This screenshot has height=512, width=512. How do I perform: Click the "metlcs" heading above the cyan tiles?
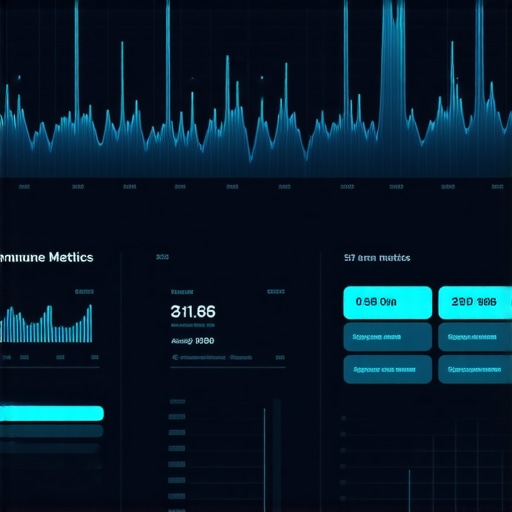[377, 258]
